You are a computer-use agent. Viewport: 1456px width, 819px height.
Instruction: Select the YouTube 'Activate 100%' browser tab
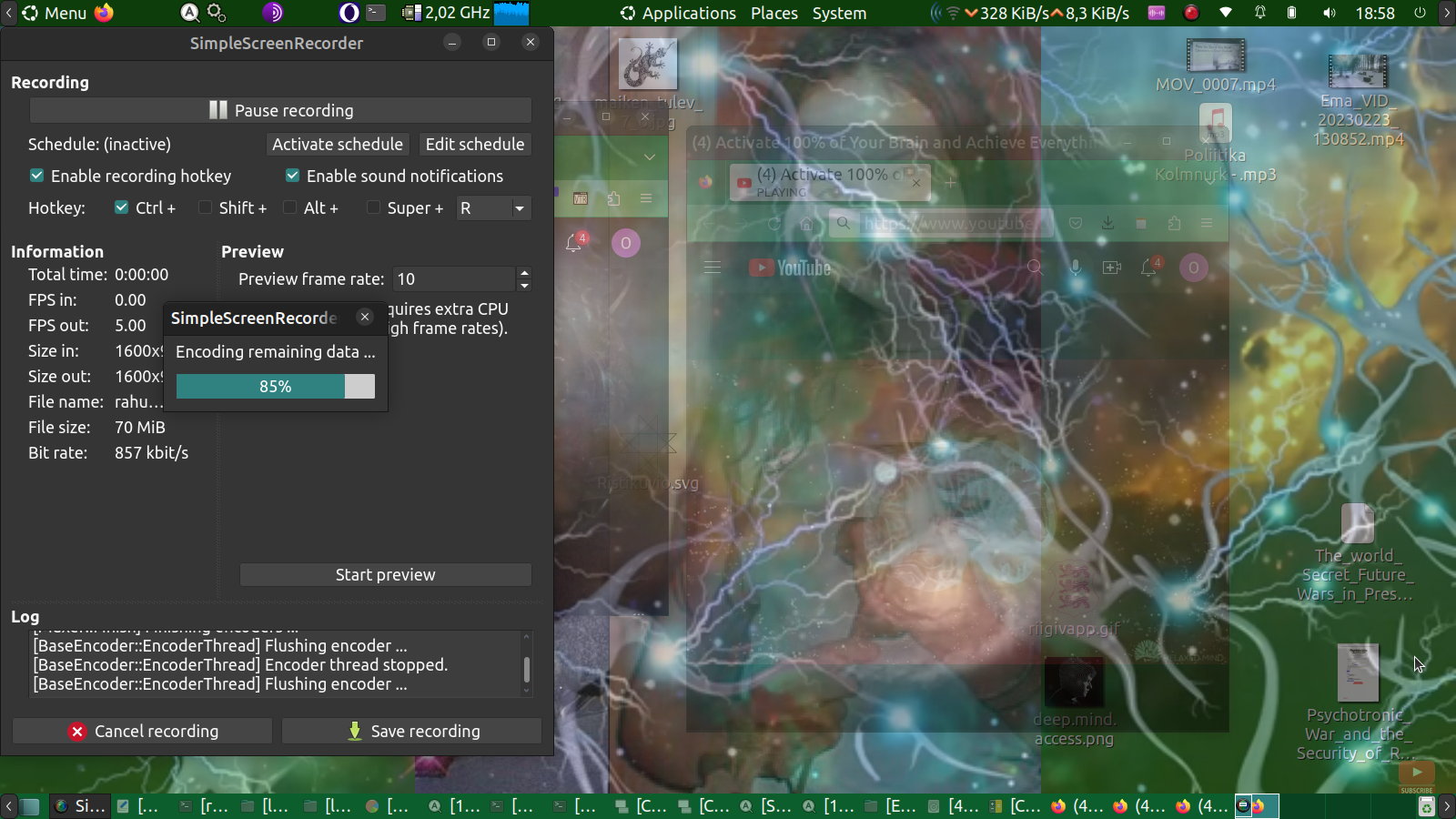829,181
